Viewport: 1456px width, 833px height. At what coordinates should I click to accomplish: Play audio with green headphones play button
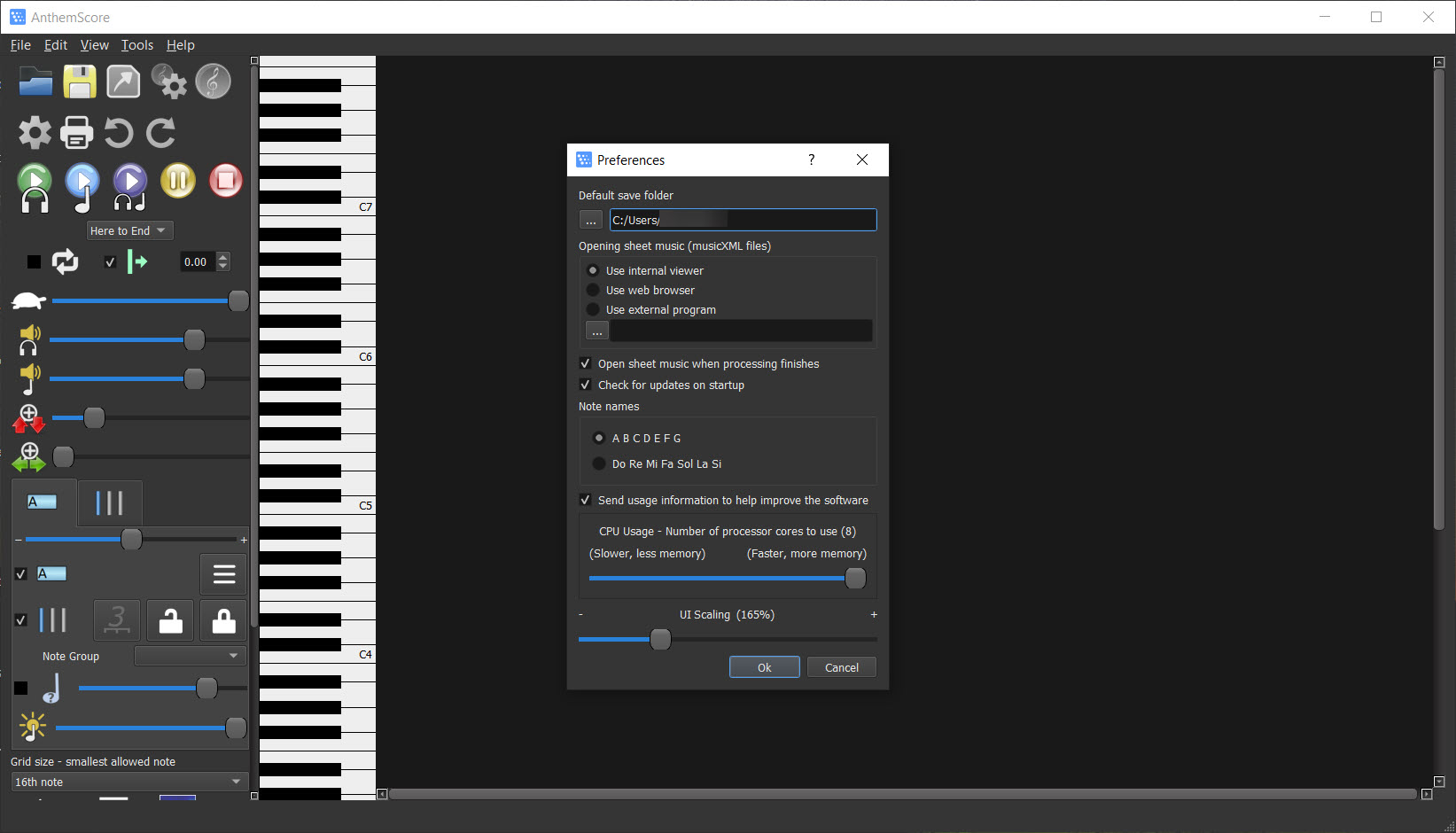point(35,188)
